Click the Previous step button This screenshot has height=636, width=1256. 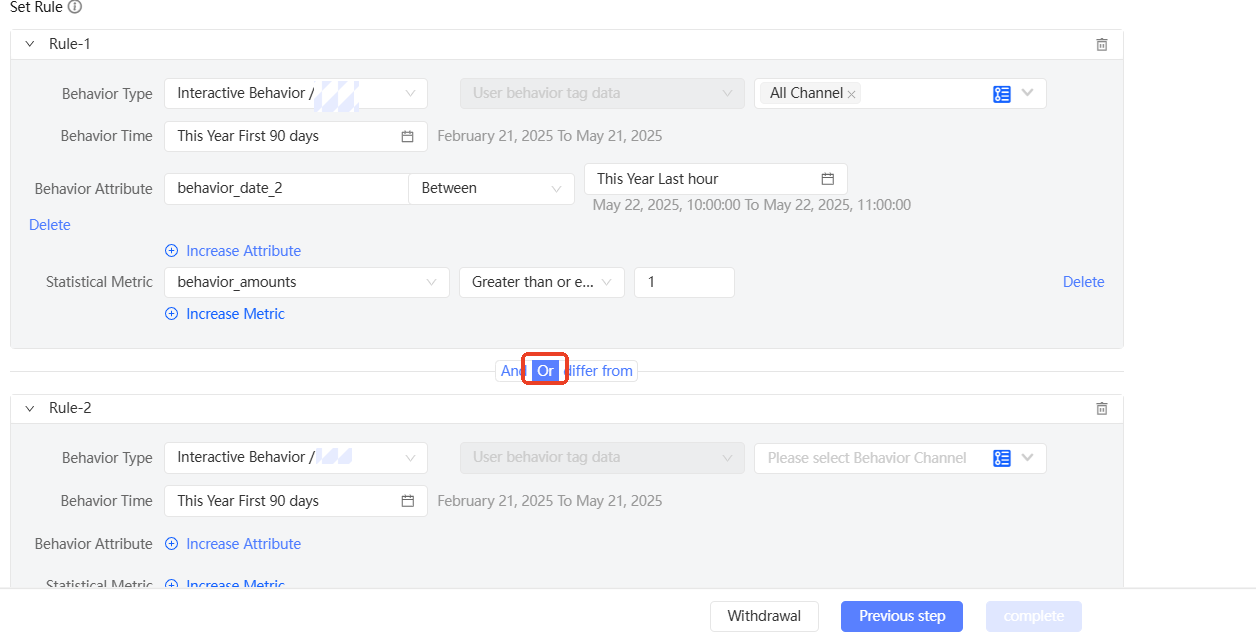click(902, 616)
